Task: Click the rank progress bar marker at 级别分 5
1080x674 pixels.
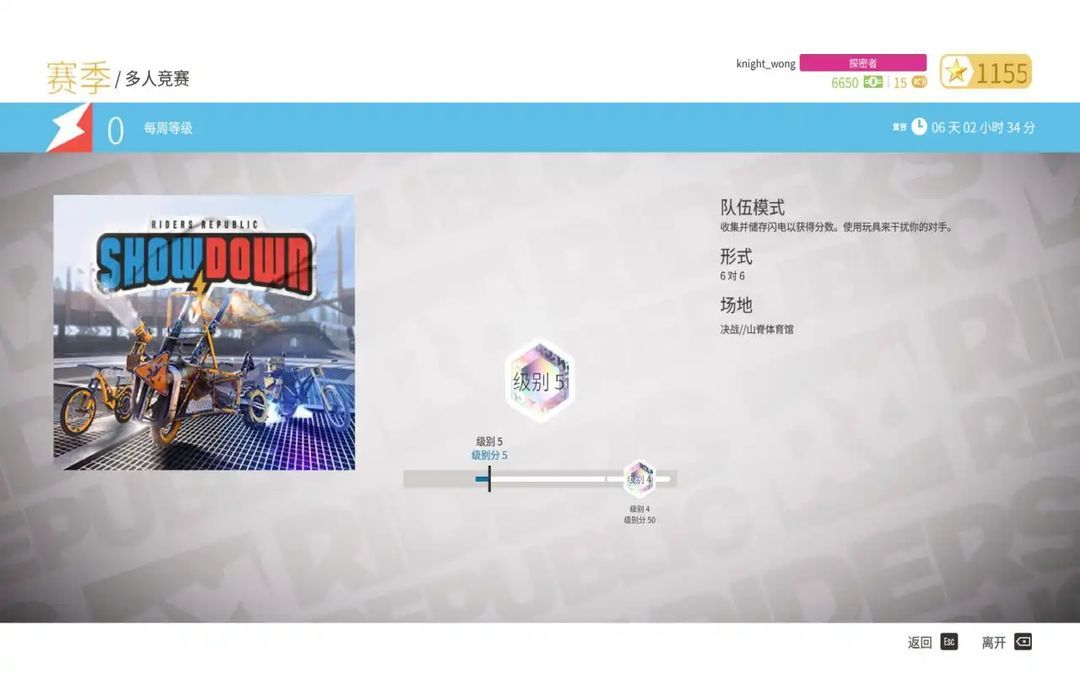Action: click(489, 478)
